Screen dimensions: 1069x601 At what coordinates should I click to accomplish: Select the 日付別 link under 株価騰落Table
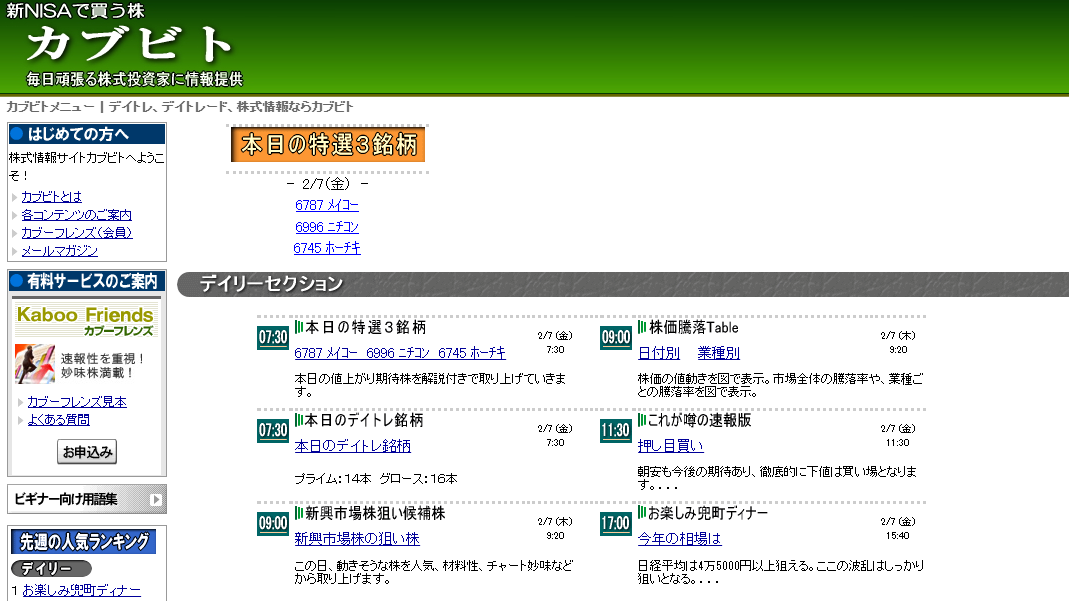point(658,353)
